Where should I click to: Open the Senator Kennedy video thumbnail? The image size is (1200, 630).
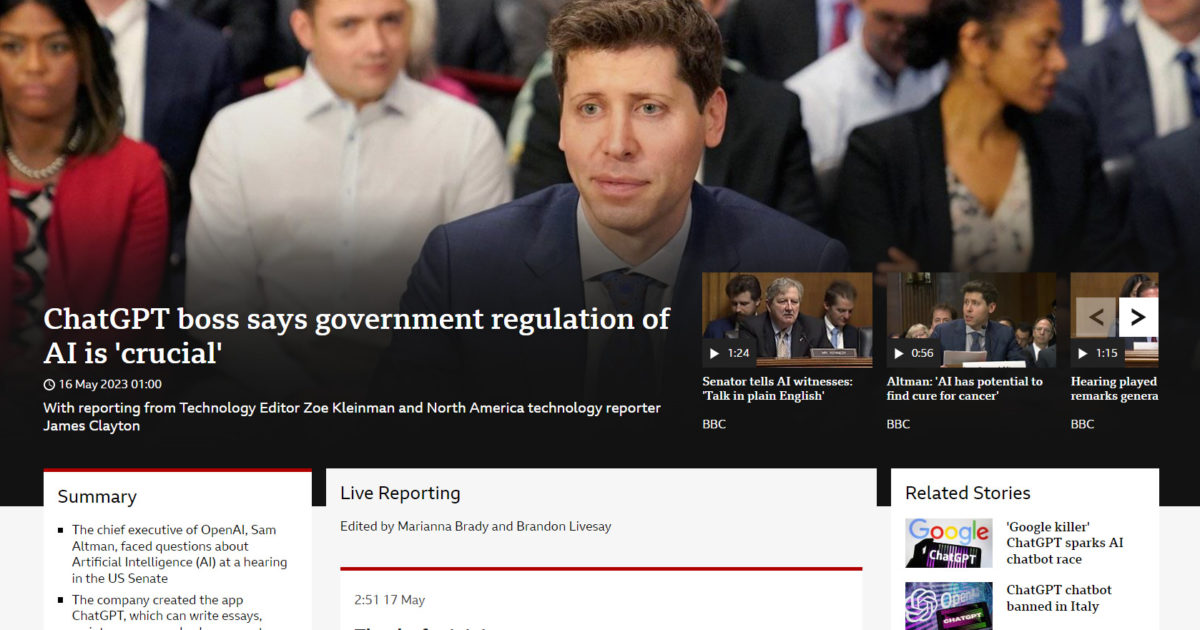pos(787,320)
